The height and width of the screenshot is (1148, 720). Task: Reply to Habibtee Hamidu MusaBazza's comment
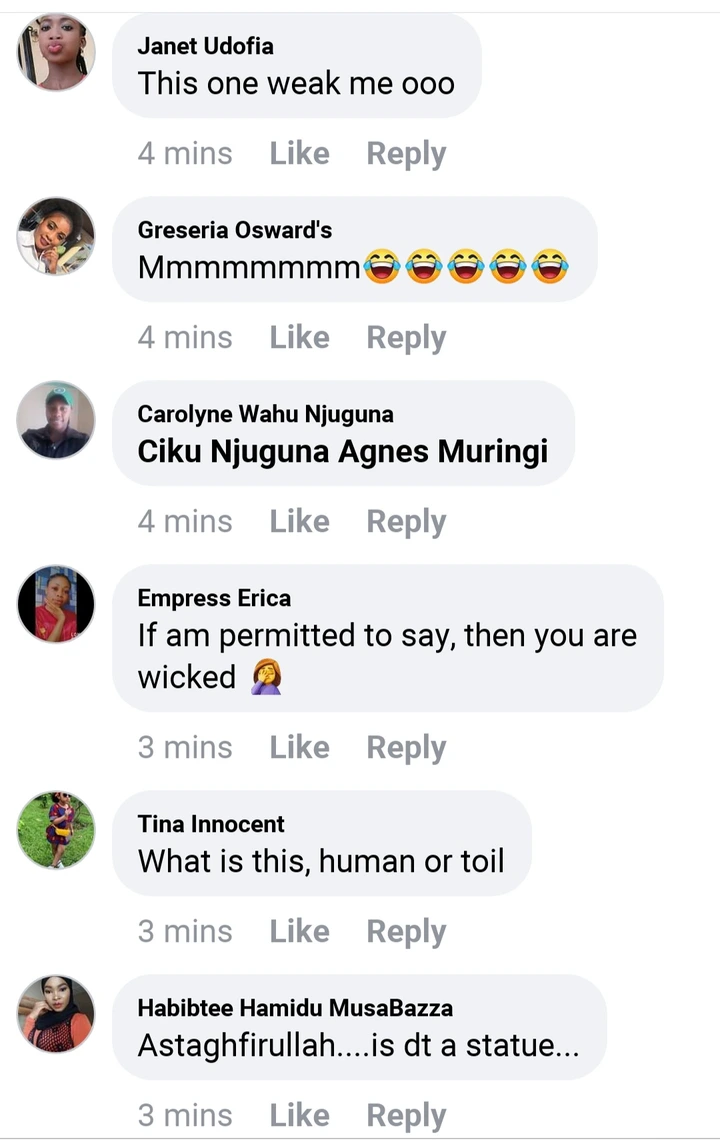tap(406, 1116)
